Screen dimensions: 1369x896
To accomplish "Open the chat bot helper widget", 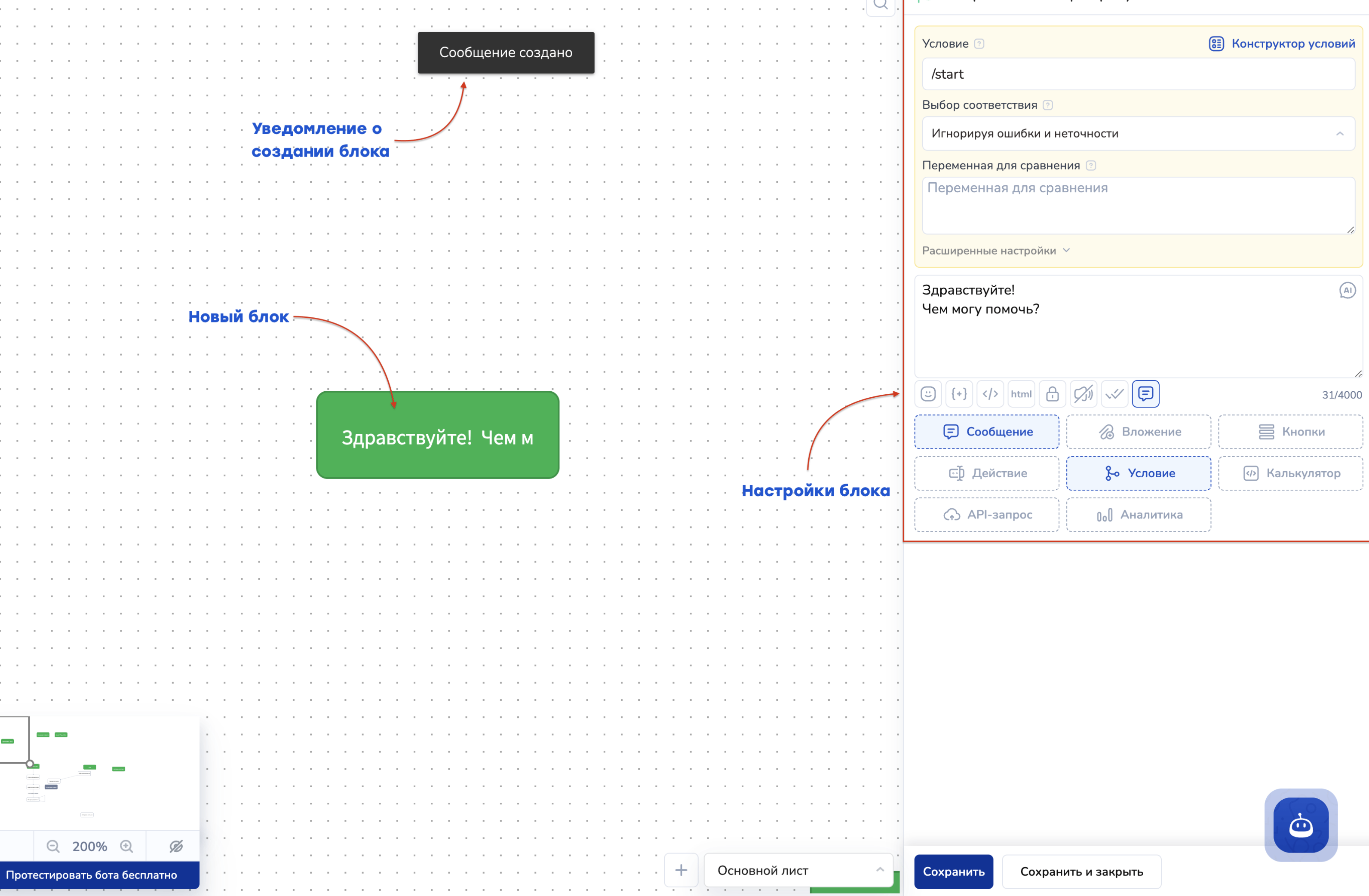I will coord(1301,825).
